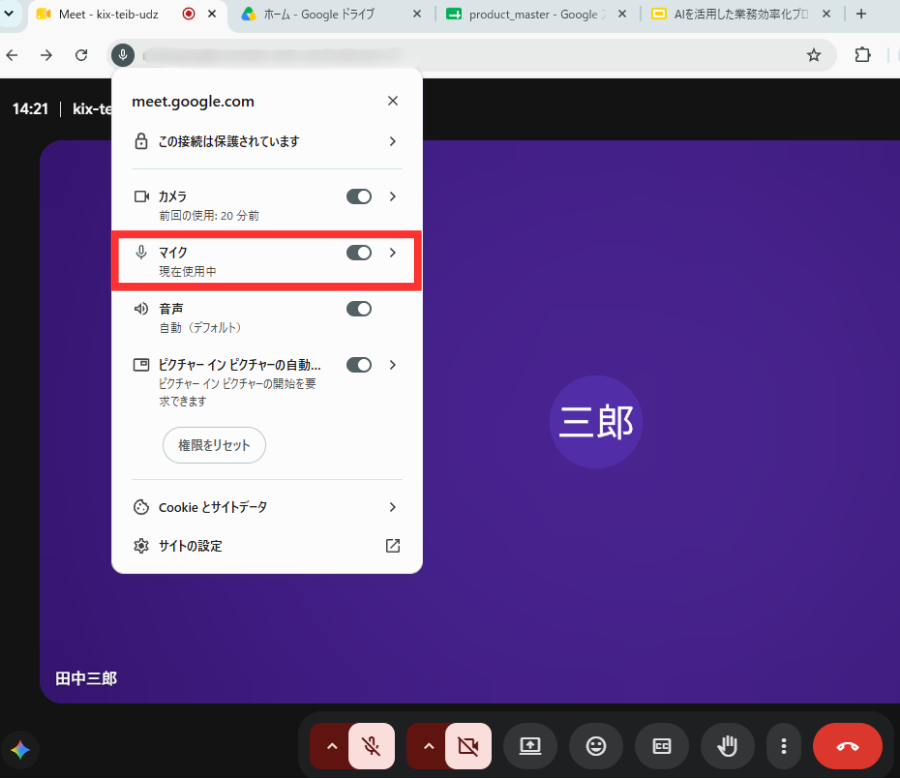Image resolution: width=900 pixels, height=779 pixels.
Task: Expand Cookie とサイトデータ chevron
Action: [393, 507]
